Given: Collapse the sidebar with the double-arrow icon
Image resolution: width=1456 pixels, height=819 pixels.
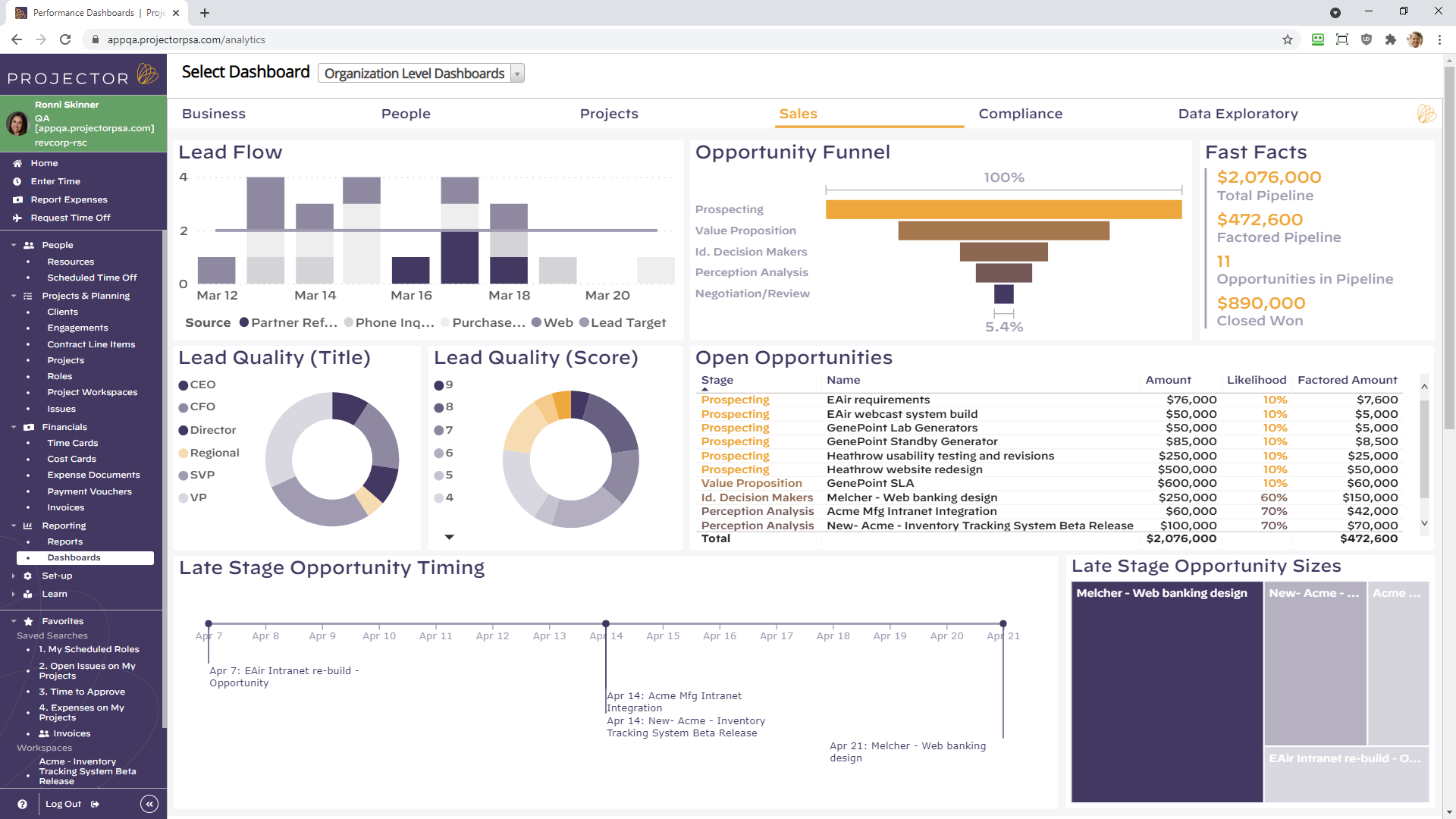Looking at the screenshot, I should 149,804.
